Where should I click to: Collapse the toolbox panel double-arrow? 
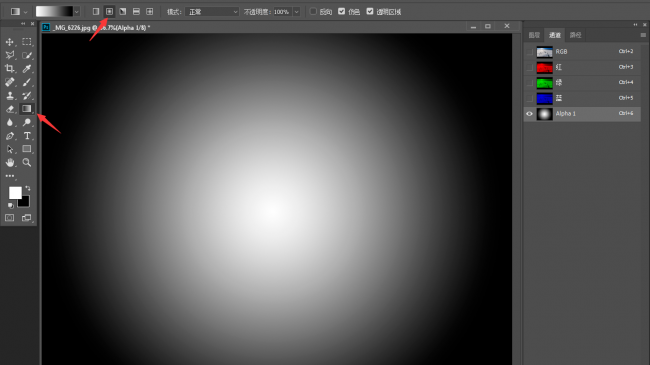[23, 24]
